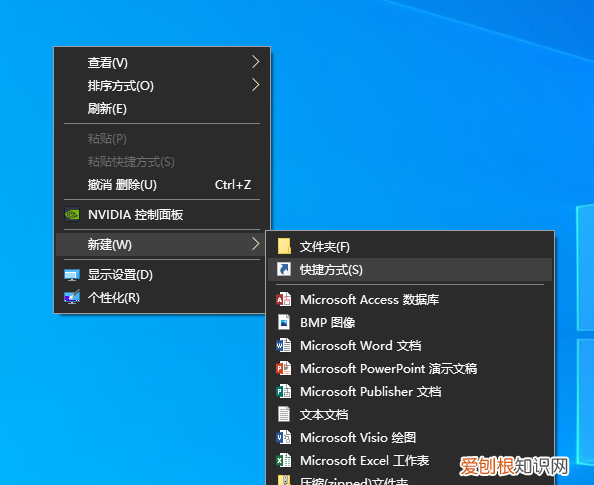Click the display settings monitor icon

pos(72,275)
